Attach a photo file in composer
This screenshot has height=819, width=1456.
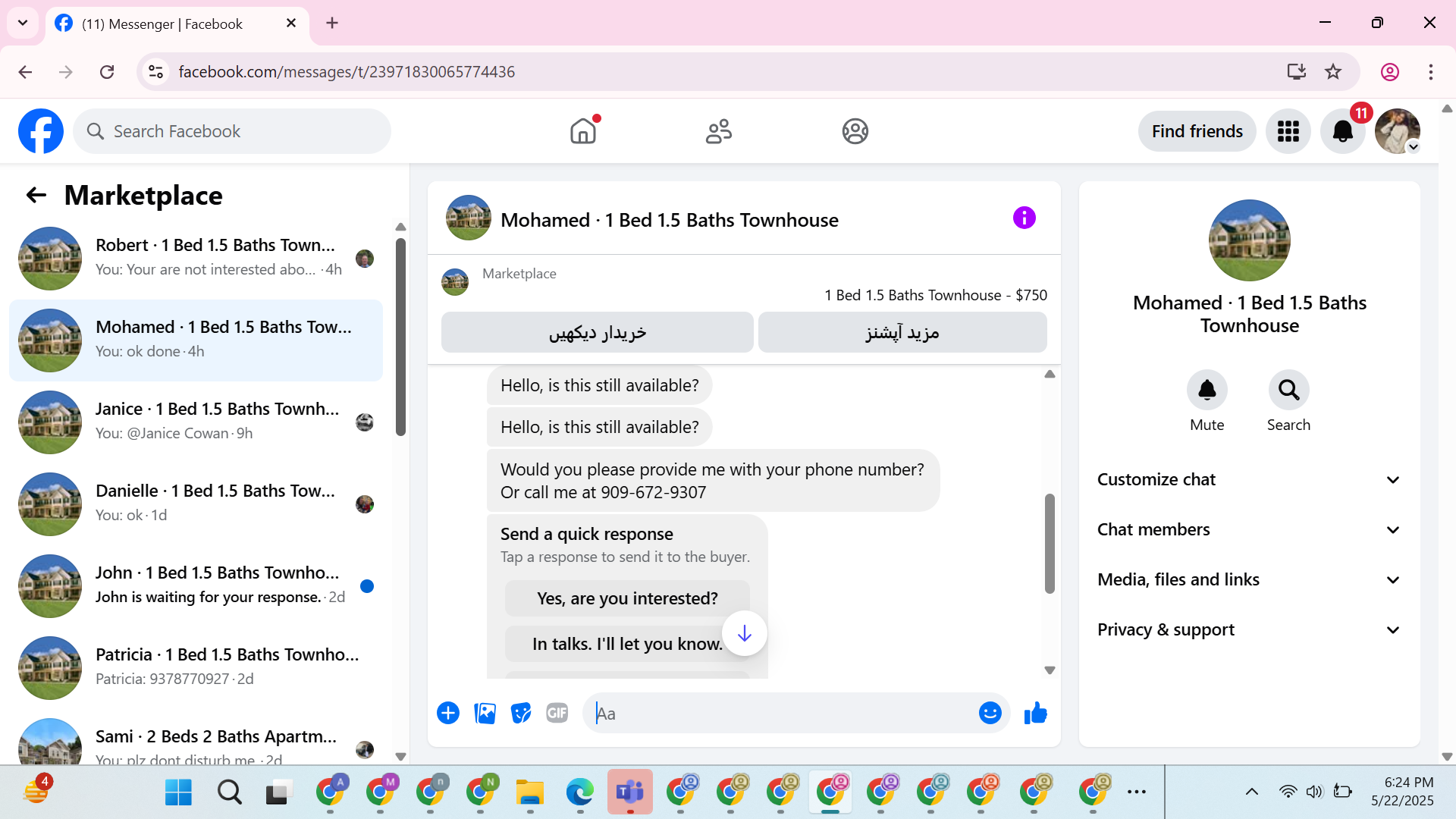485,713
